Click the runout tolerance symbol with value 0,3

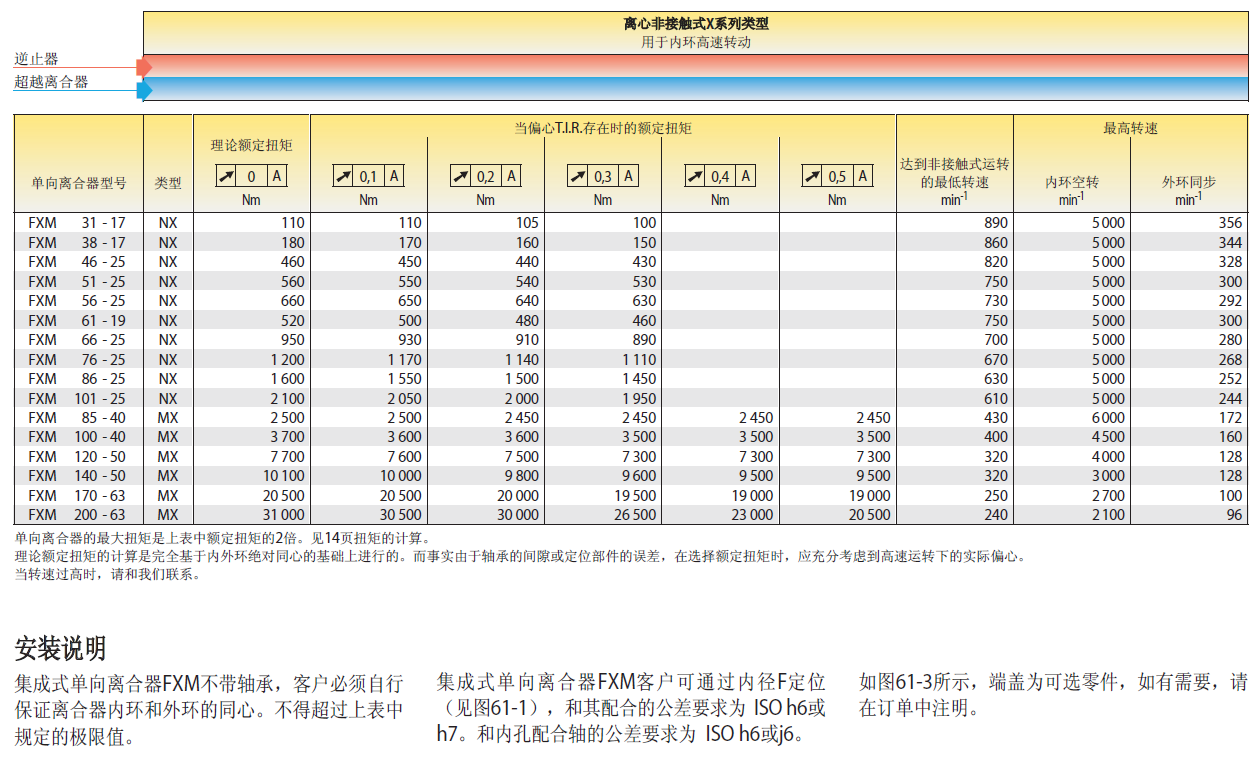pyautogui.click(x=603, y=177)
